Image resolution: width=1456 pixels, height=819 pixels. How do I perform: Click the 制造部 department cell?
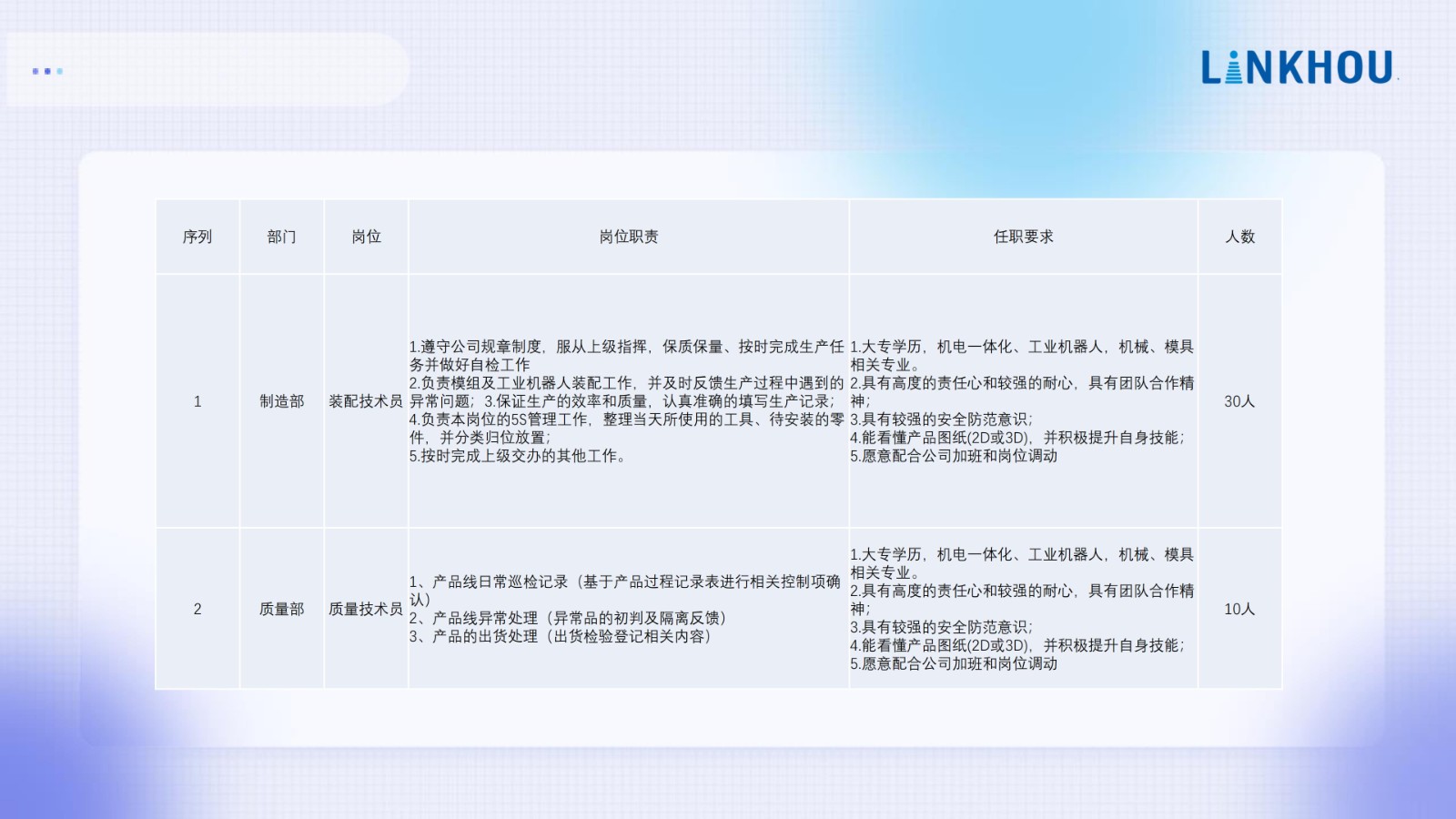point(282,400)
